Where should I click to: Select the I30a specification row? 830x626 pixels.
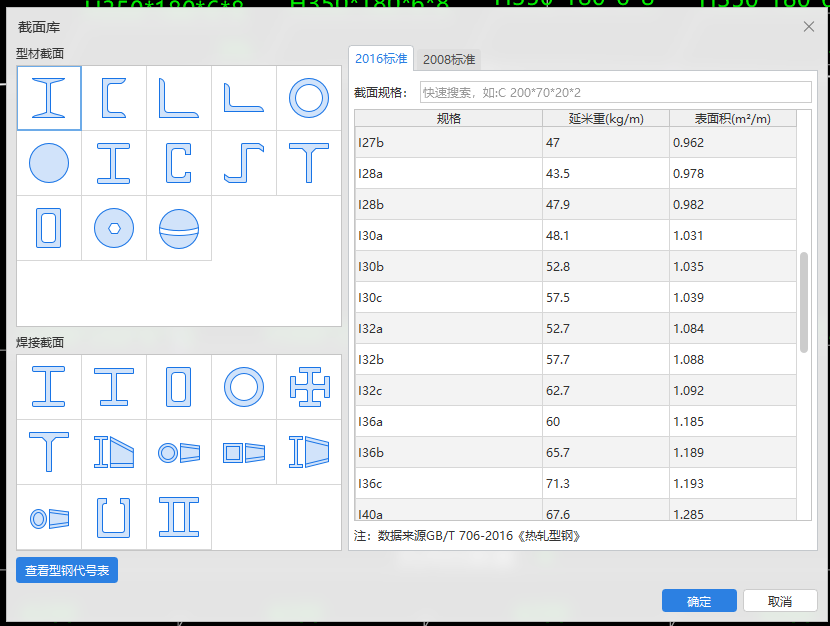575,235
